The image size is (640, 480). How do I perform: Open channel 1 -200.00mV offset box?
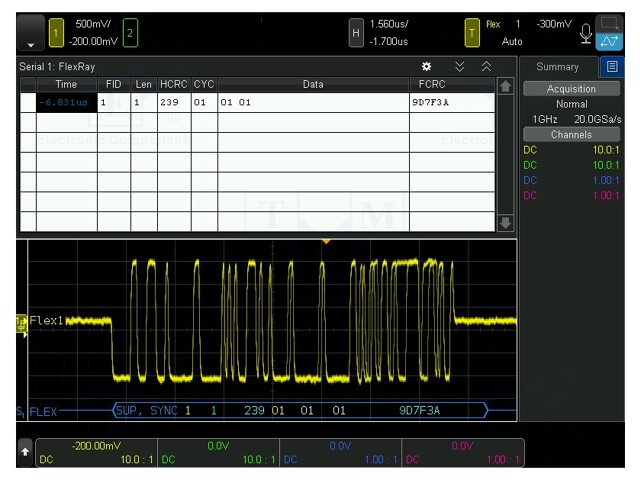coord(96,453)
